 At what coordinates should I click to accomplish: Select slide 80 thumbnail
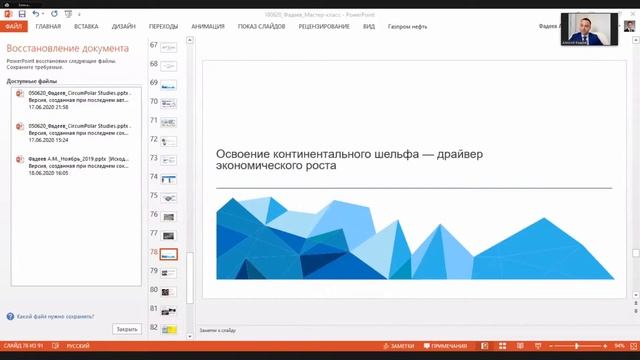click(168, 292)
